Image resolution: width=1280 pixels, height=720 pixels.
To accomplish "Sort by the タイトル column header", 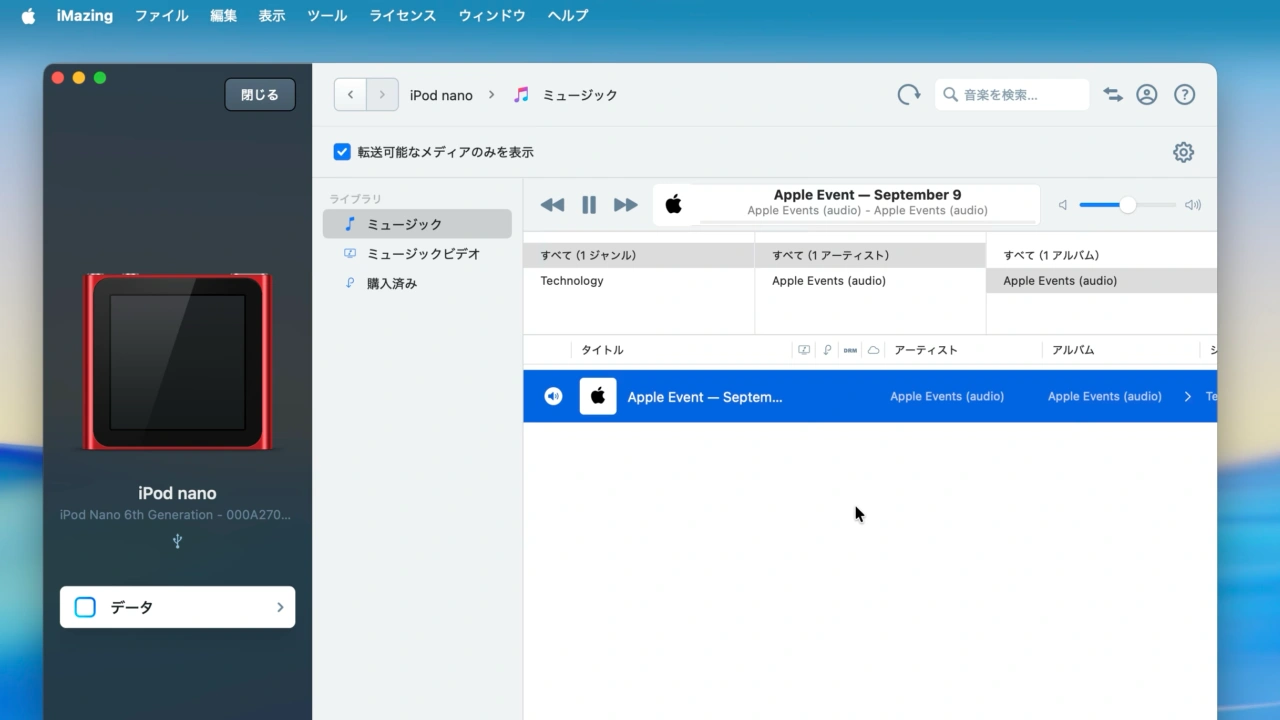I will 603,350.
